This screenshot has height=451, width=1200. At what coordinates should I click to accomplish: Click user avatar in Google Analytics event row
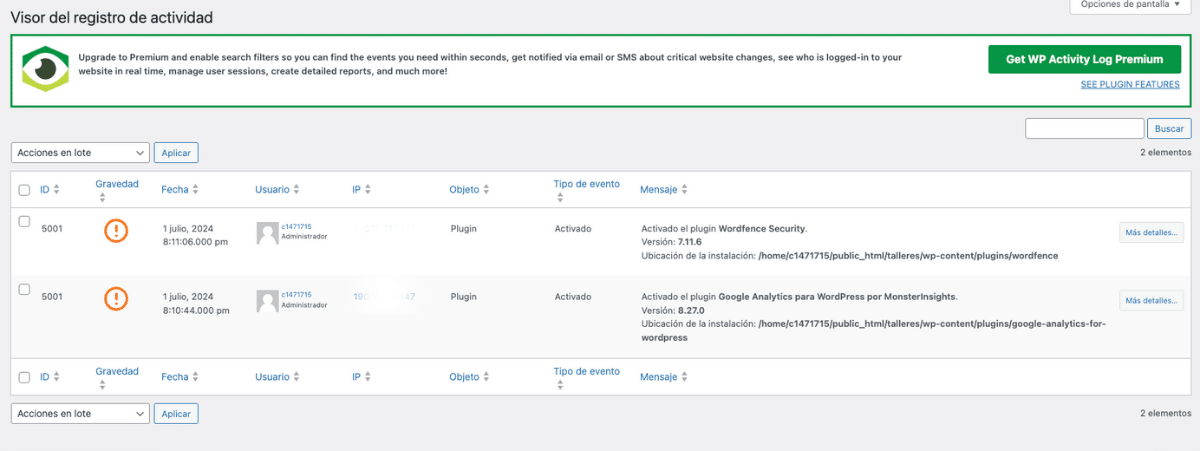point(267,300)
